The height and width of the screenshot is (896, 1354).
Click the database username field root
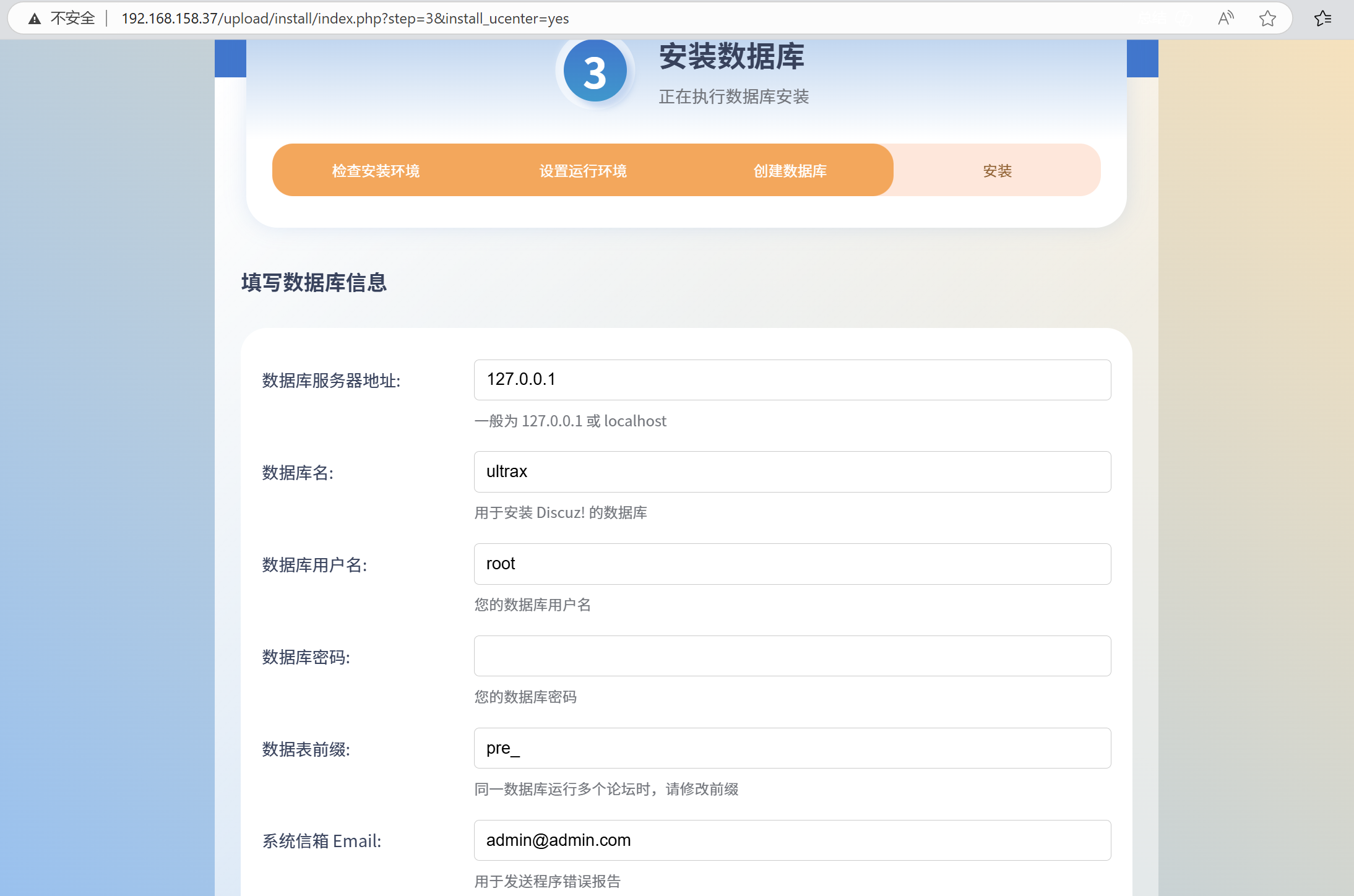point(792,564)
